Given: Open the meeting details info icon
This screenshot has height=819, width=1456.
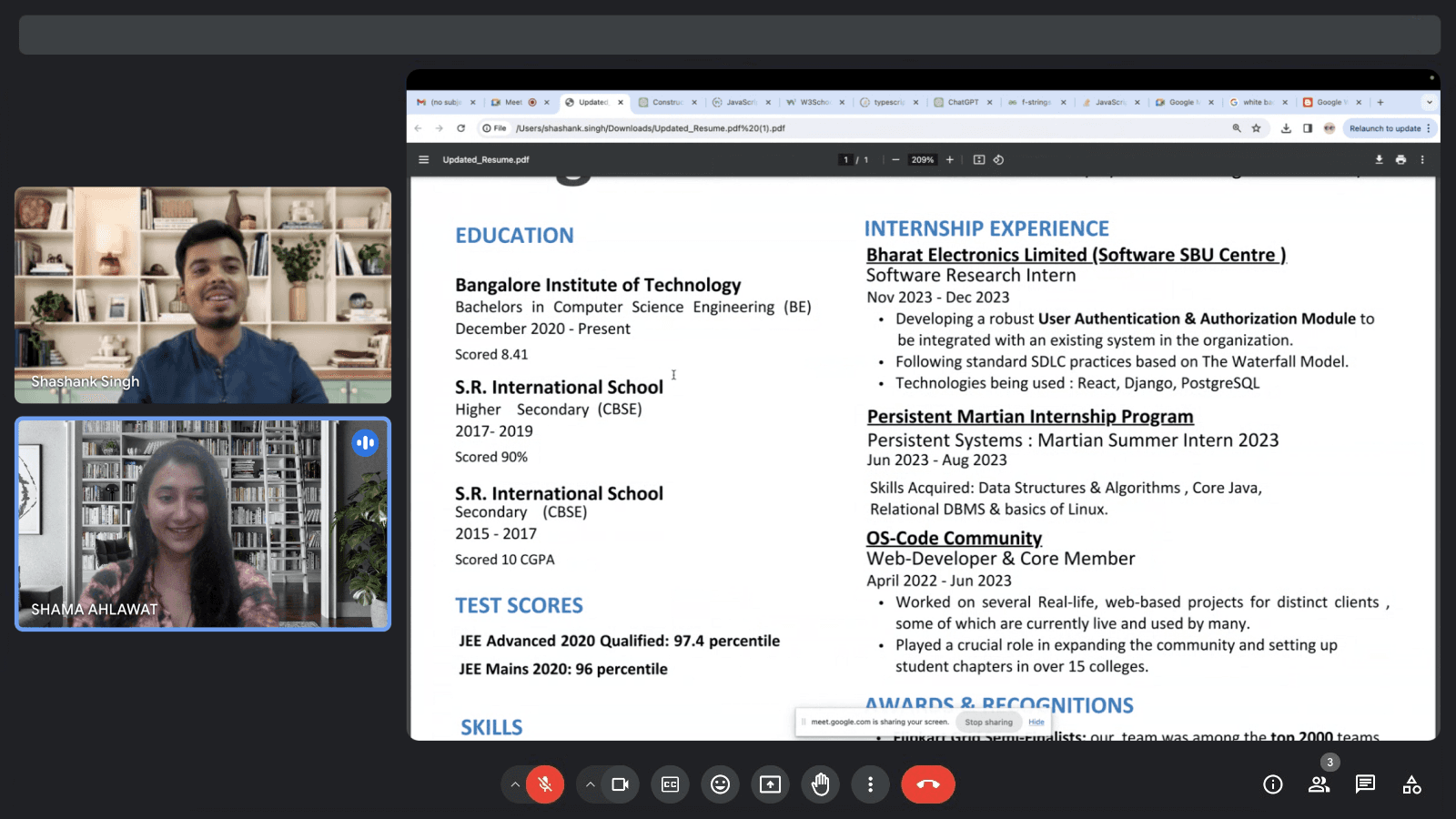Looking at the screenshot, I should (x=1272, y=784).
